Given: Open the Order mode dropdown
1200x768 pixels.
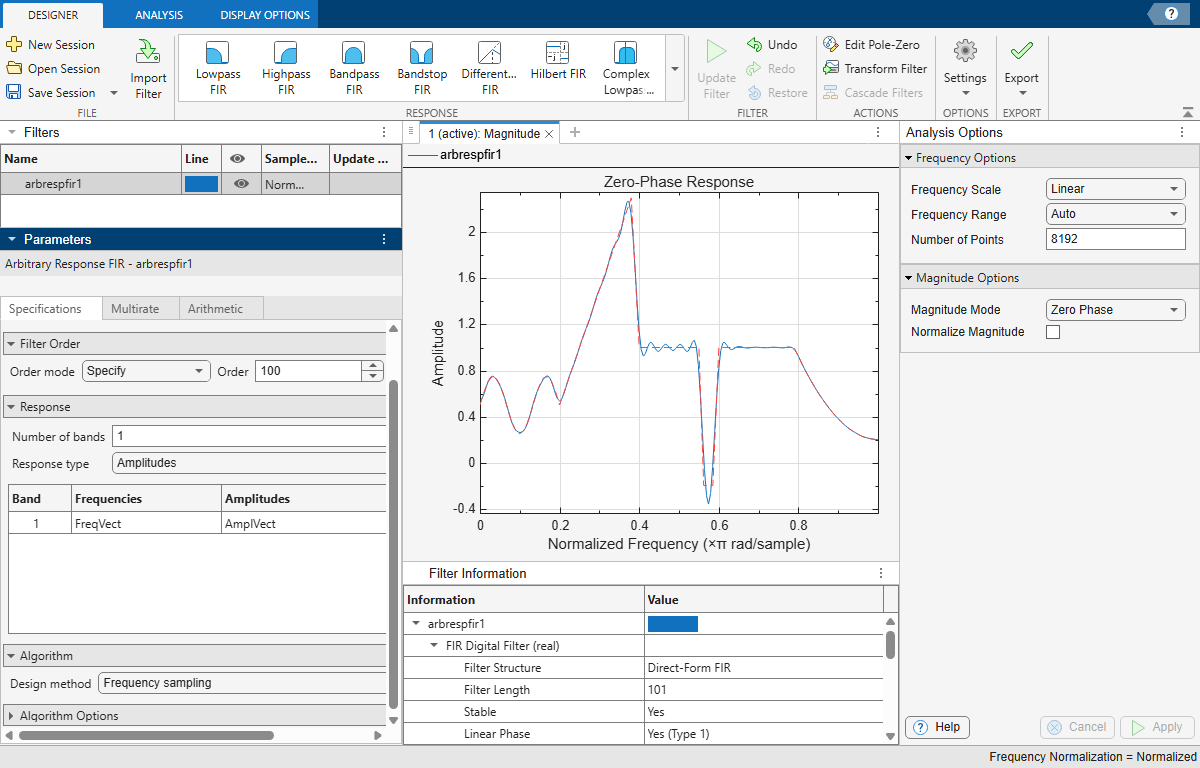Looking at the screenshot, I should pos(146,371).
